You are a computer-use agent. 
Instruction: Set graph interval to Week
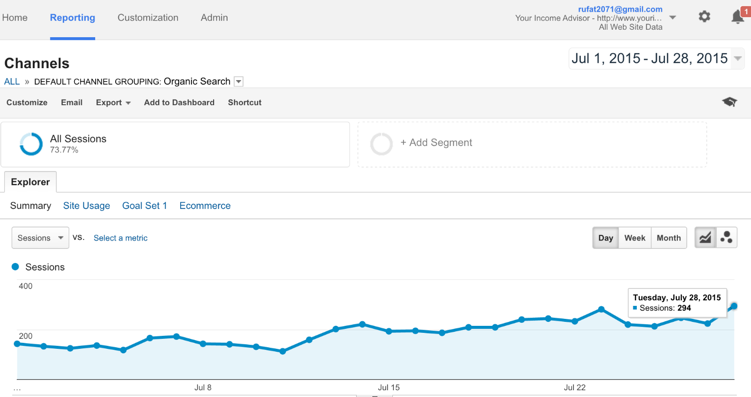pos(635,238)
